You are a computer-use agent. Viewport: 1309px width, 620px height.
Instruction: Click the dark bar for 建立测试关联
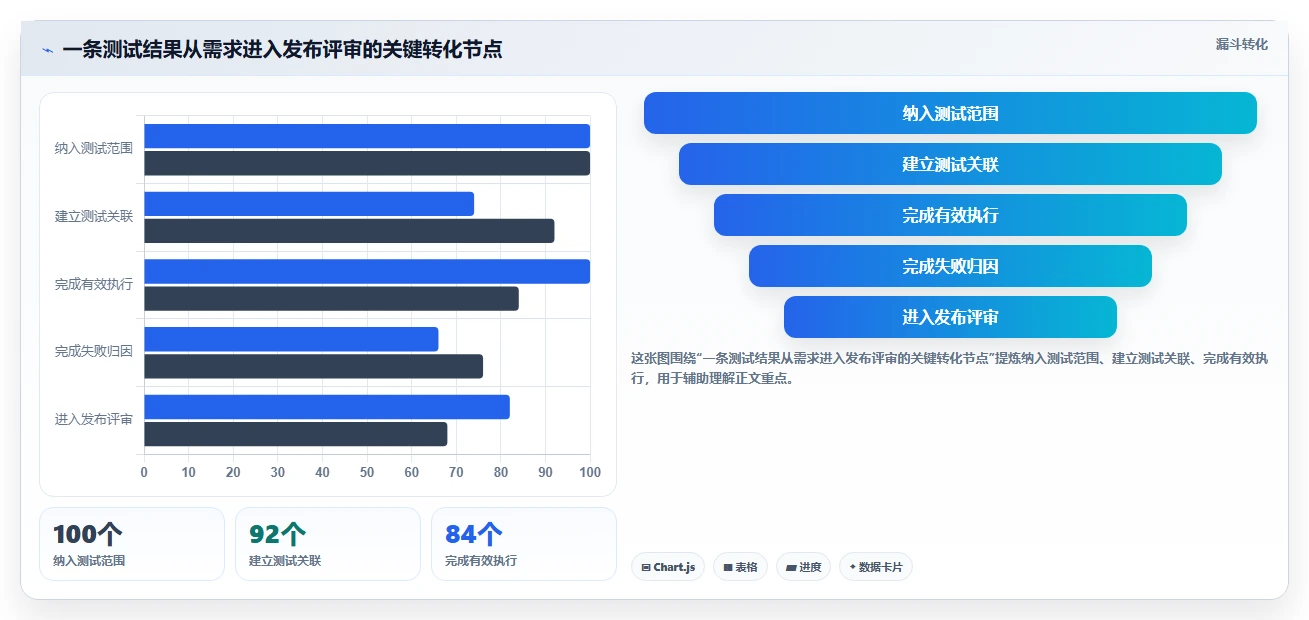point(349,231)
